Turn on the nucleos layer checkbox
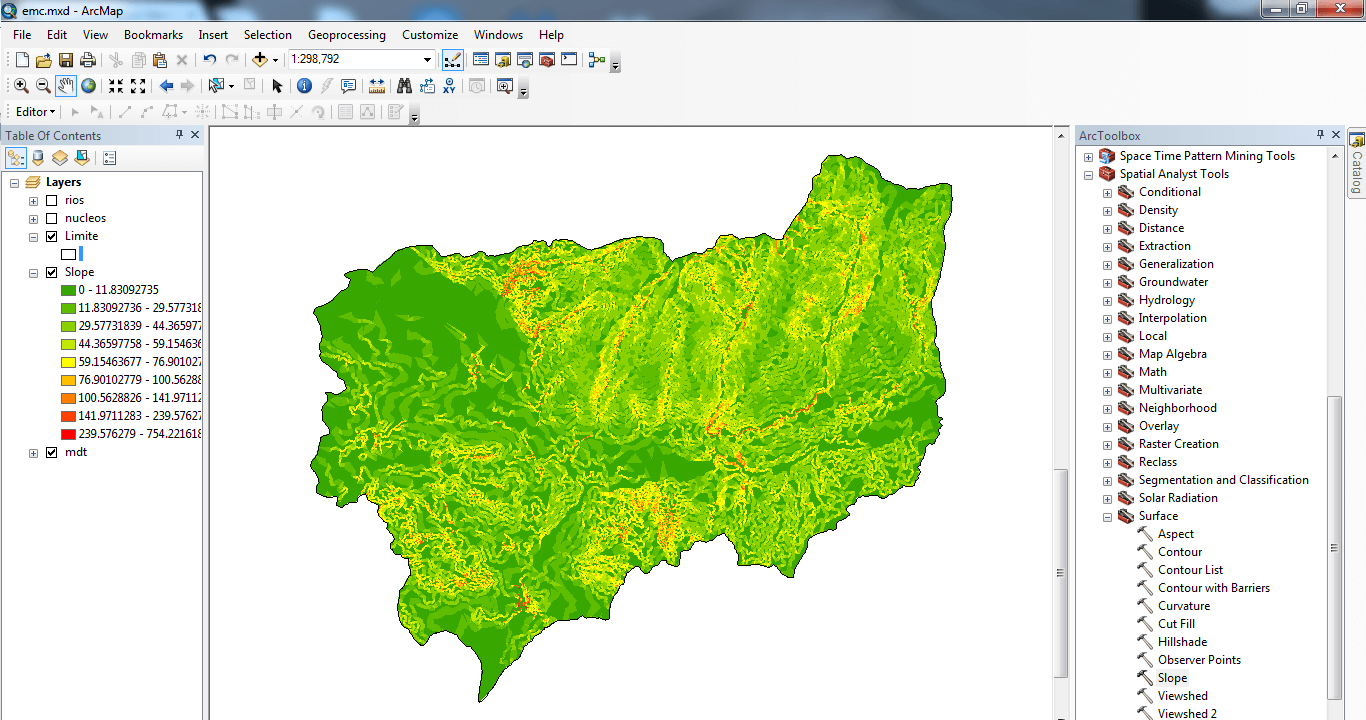 52,218
